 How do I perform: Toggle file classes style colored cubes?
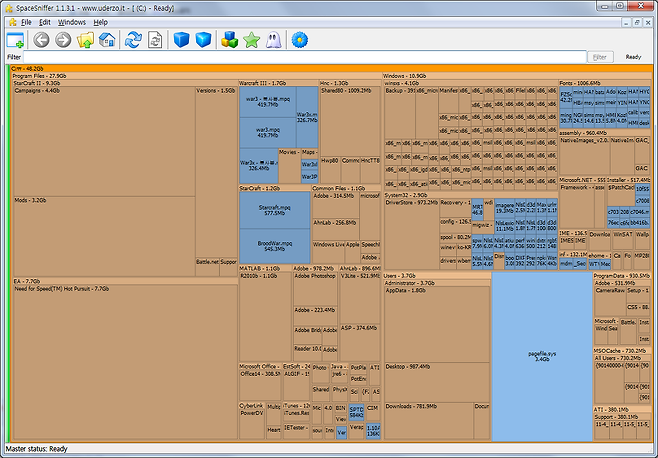point(230,40)
